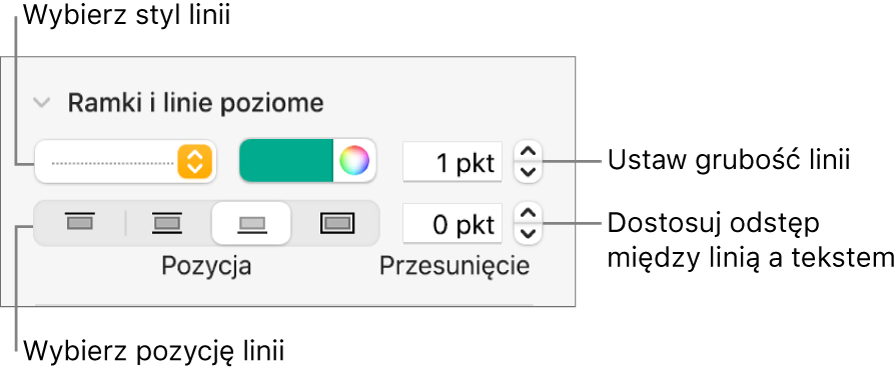The width and height of the screenshot is (896, 372).
Task: Increase offset value with up arrow
Action: pos(529,214)
